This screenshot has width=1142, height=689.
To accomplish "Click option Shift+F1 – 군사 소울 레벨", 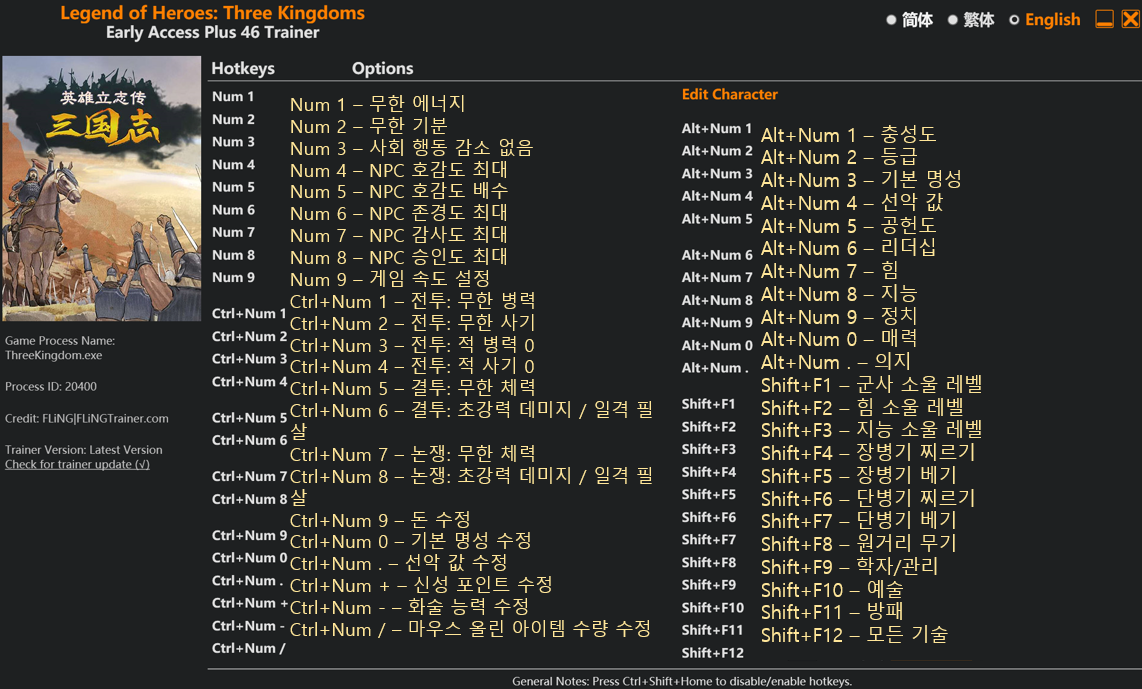I will pos(872,385).
